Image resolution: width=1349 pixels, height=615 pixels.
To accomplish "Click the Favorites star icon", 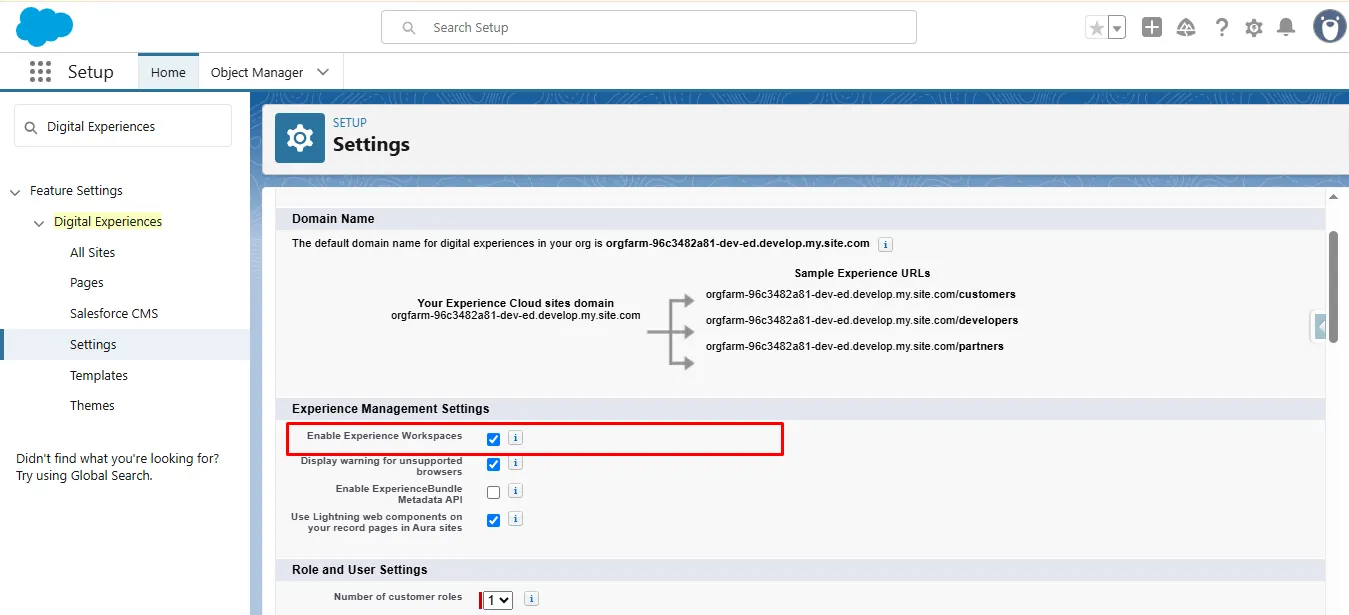I will click(1097, 28).
